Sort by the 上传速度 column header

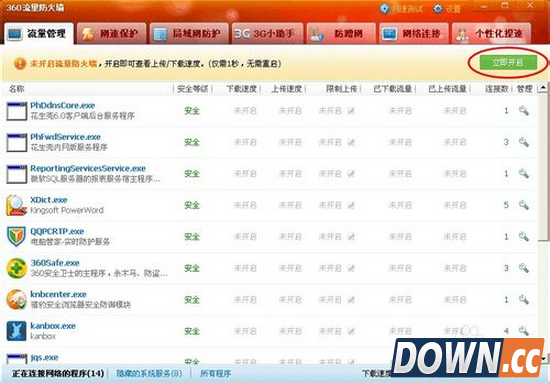(286, 89)
